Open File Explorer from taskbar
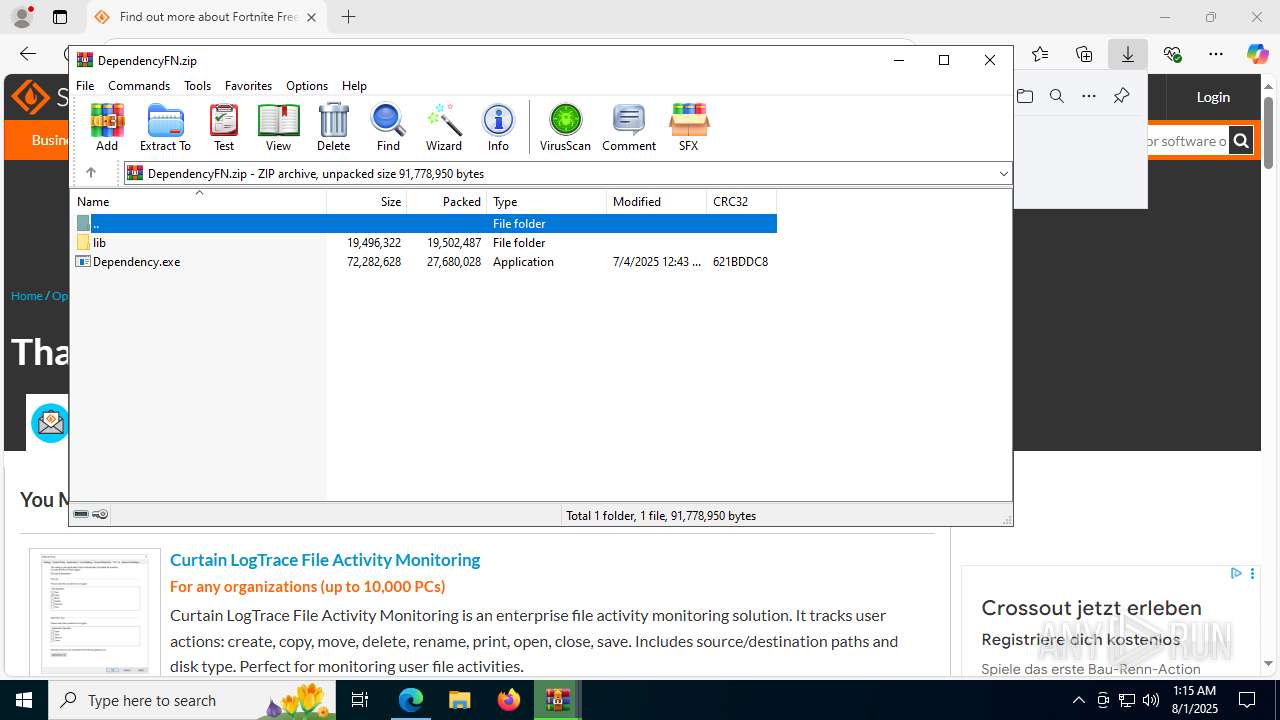 pyautogui.click(x=459, y=700)
